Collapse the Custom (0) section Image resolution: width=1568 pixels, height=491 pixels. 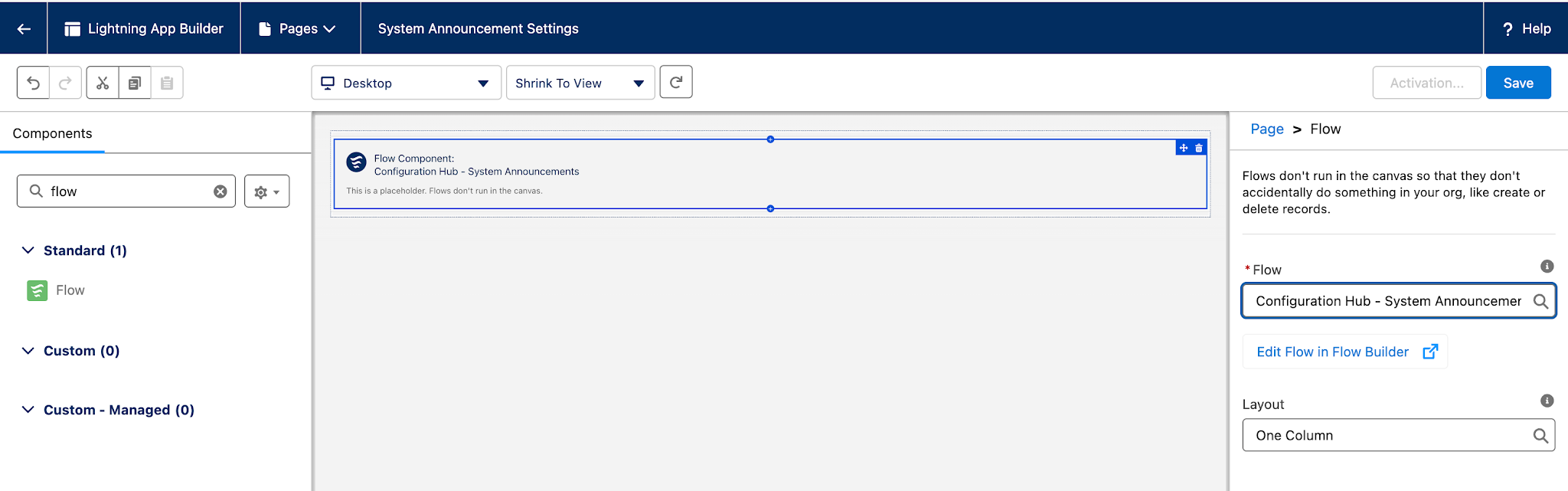pyautogui.click(x=28, y=351)
